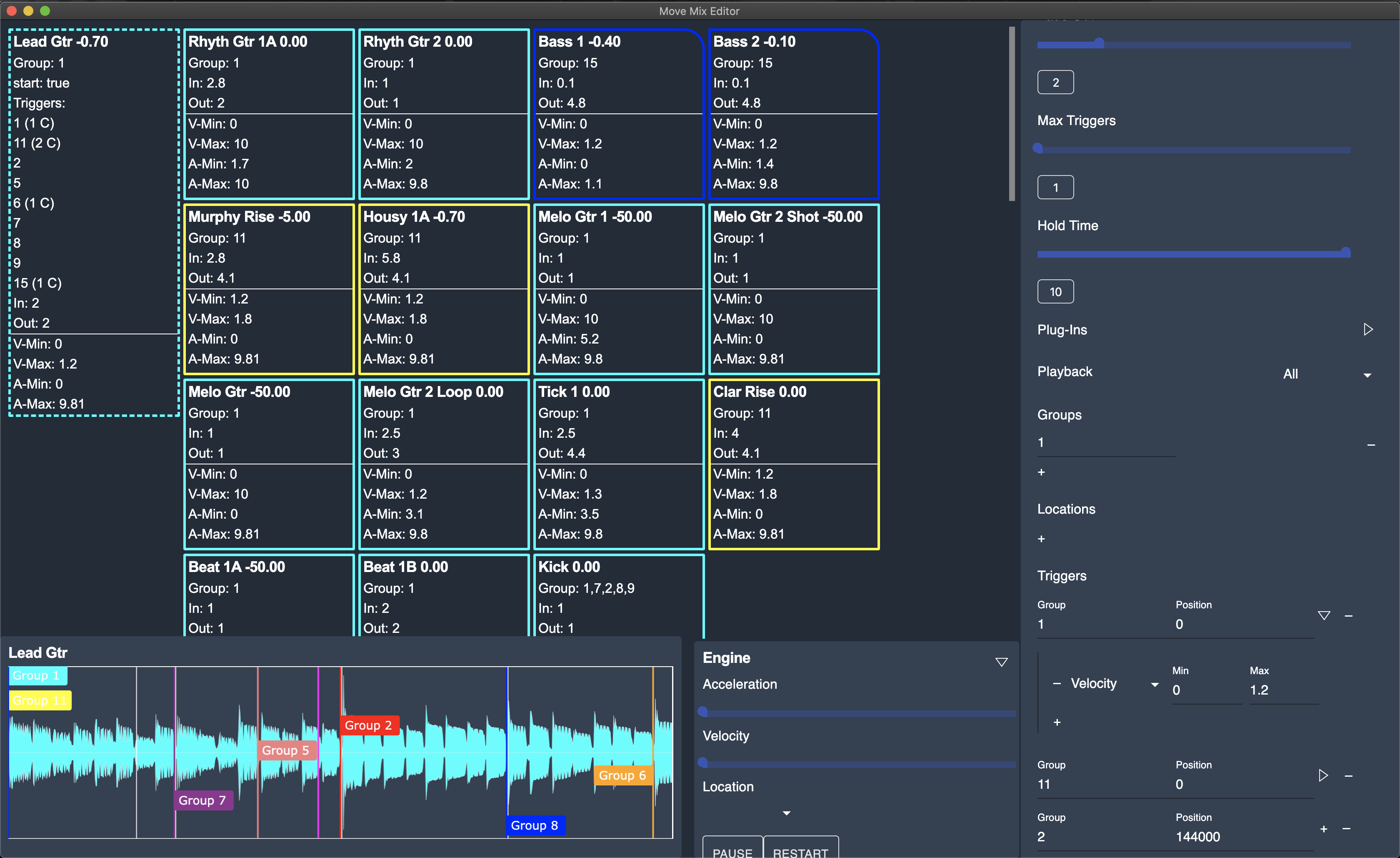
Task: Remove group 1 with minus icon
Action: pyautogui.click(x=1370, y=445)
